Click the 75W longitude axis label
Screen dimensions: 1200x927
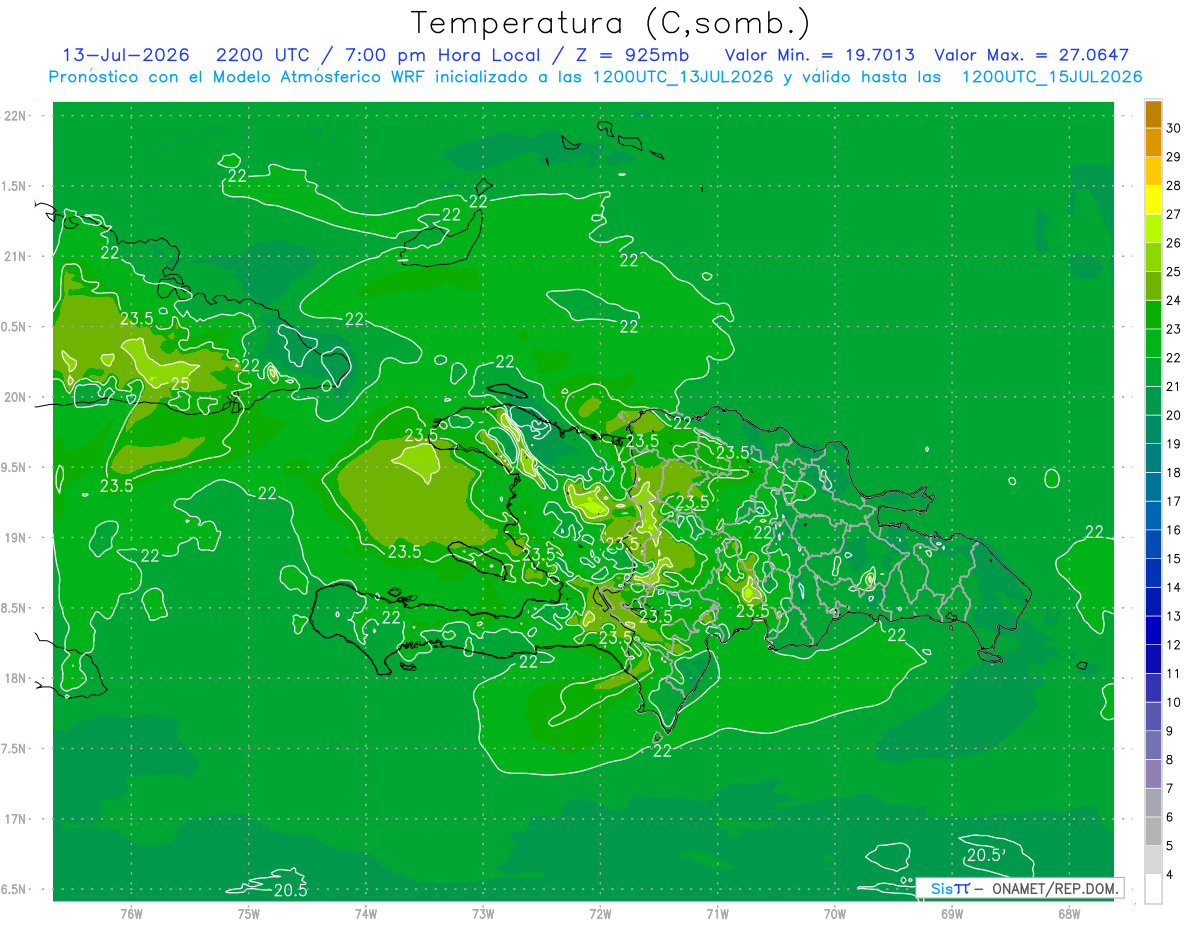coord(248,913)
